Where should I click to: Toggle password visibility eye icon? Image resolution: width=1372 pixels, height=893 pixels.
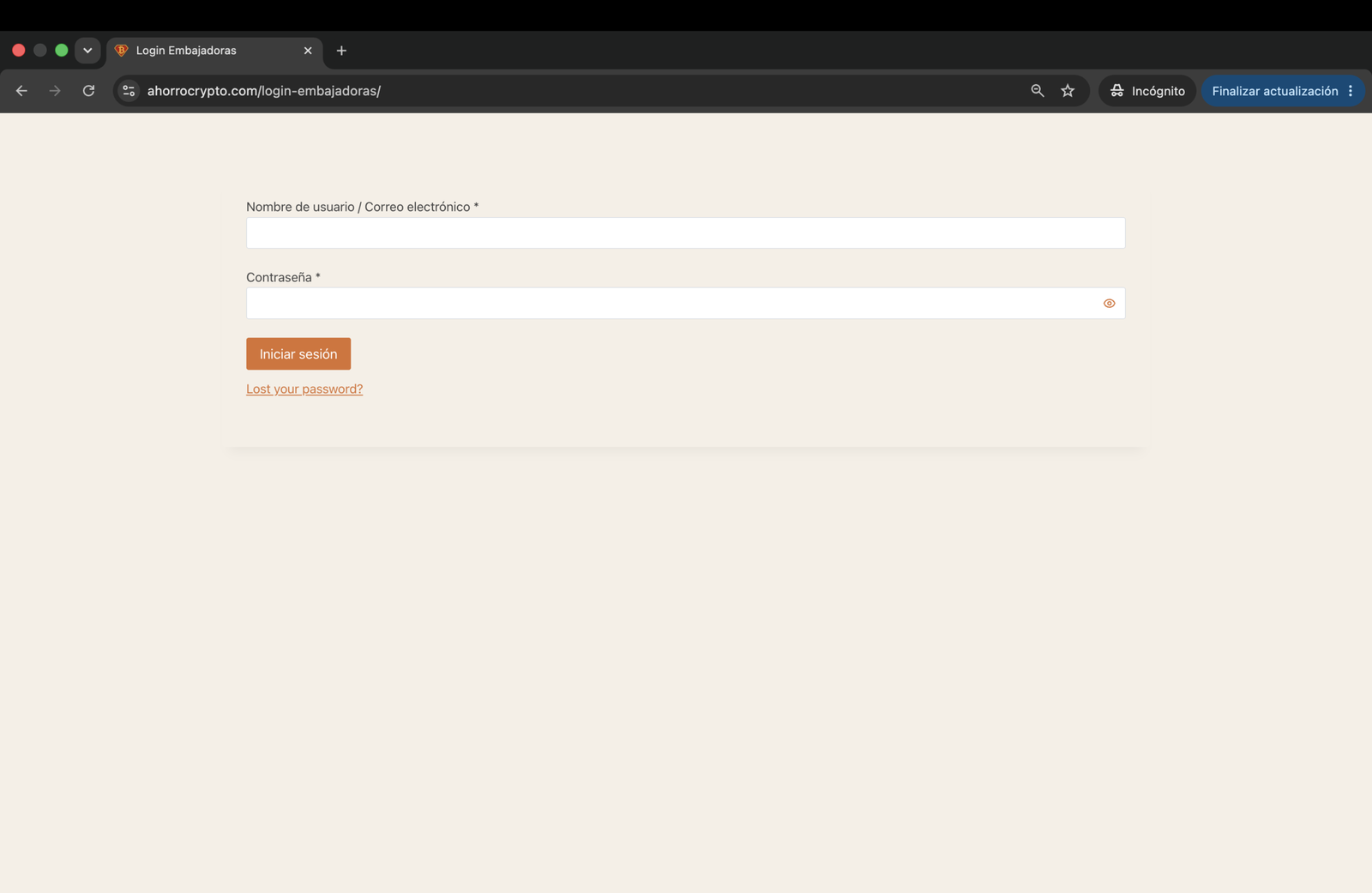(x=1109, y=304)
